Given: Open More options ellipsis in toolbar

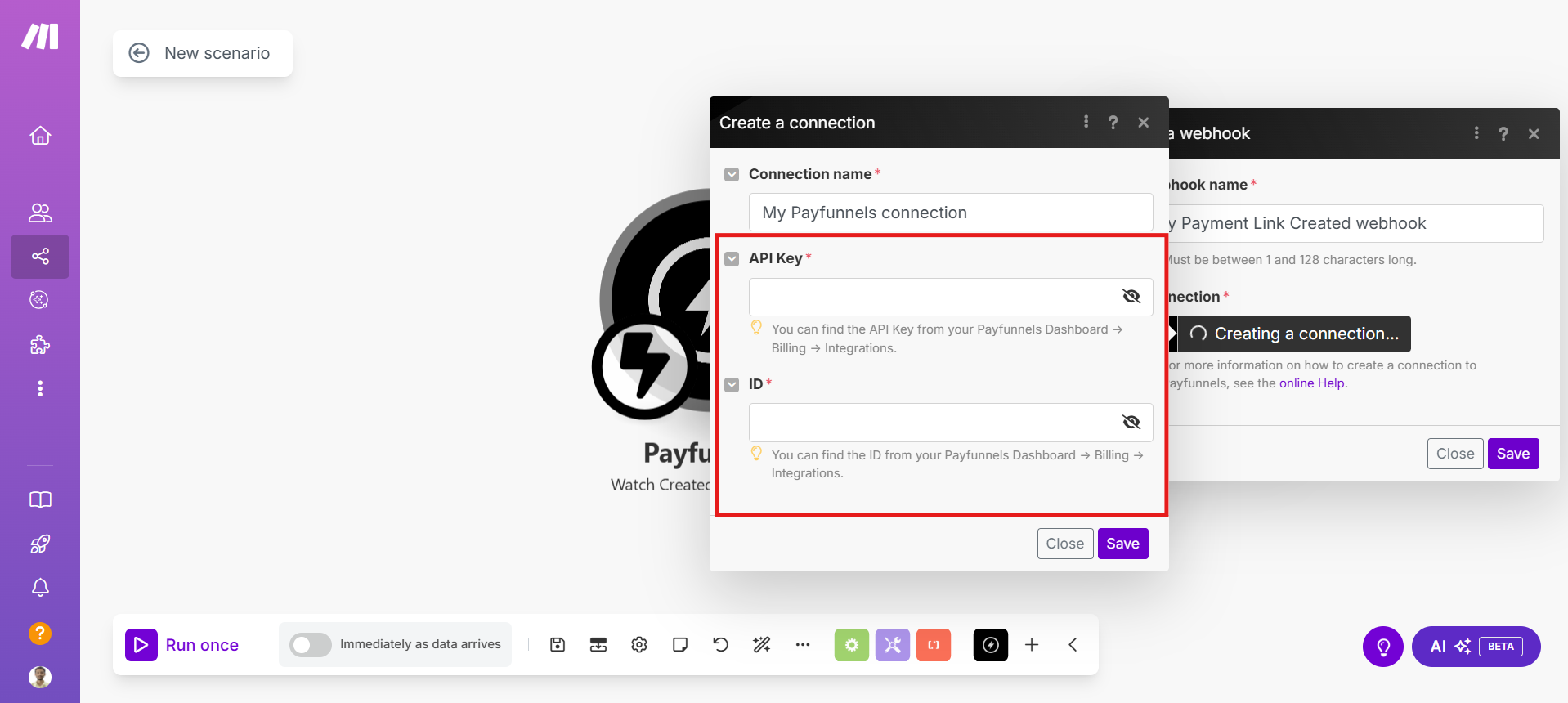Looking at the screenshot, I should (x=803, y=645).
